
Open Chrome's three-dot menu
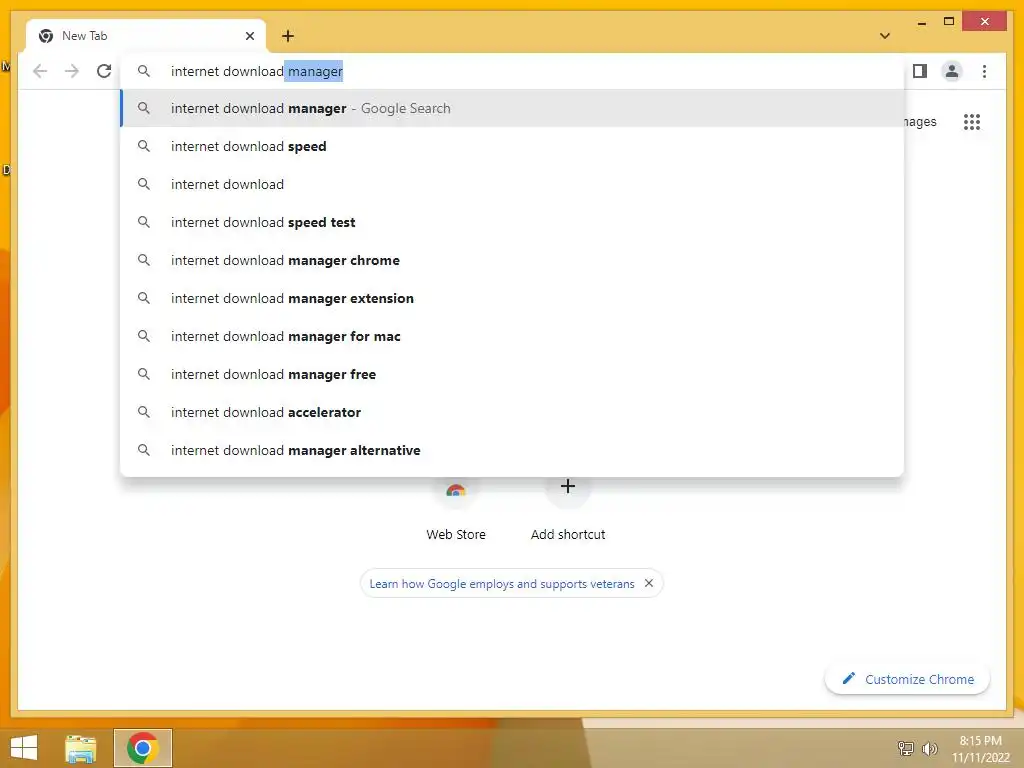point(984,71)
